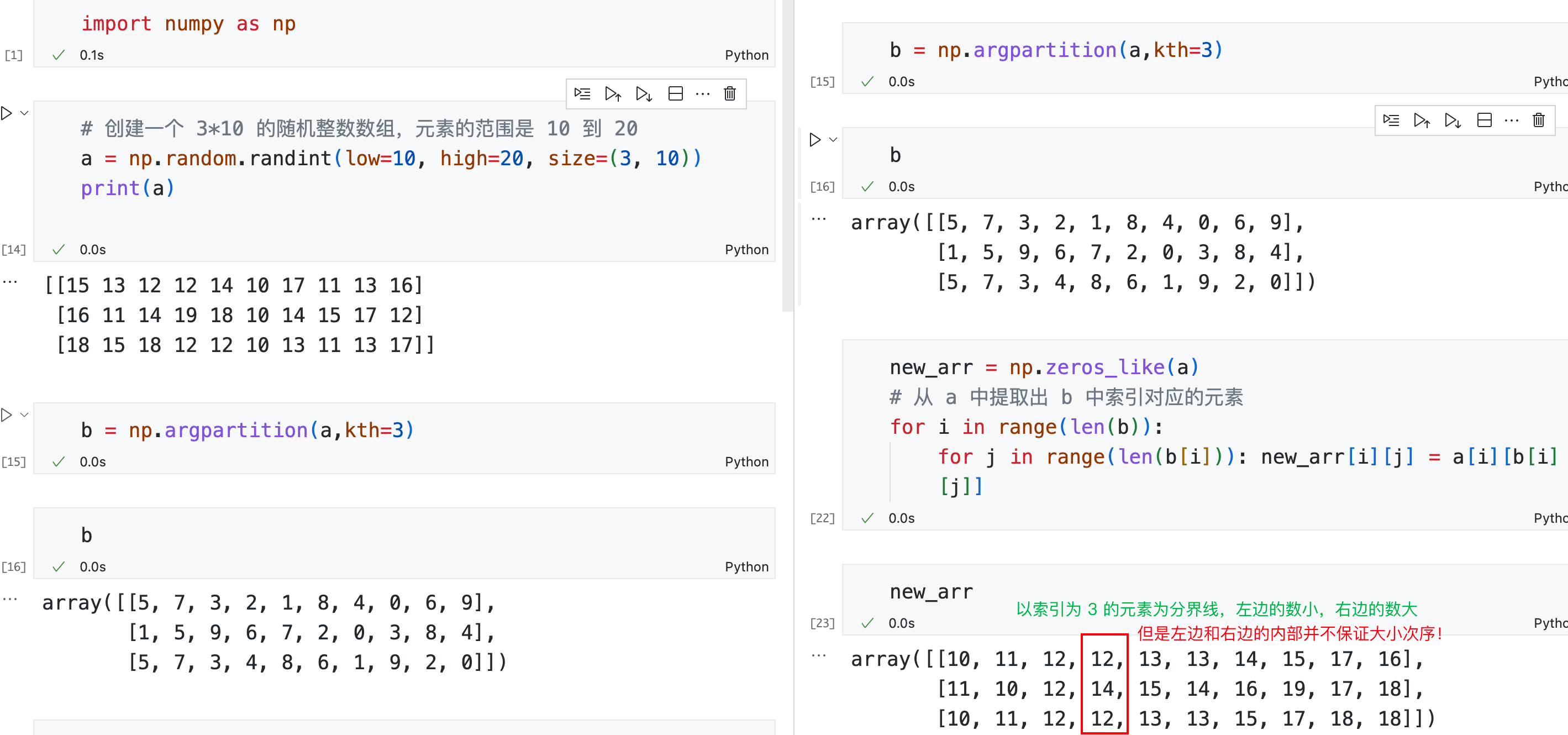Delete right pane cell 16 via trash icon
The width and height of the screenshot is (1568, 735).
pyautogui.click(x=1538, y=120)
